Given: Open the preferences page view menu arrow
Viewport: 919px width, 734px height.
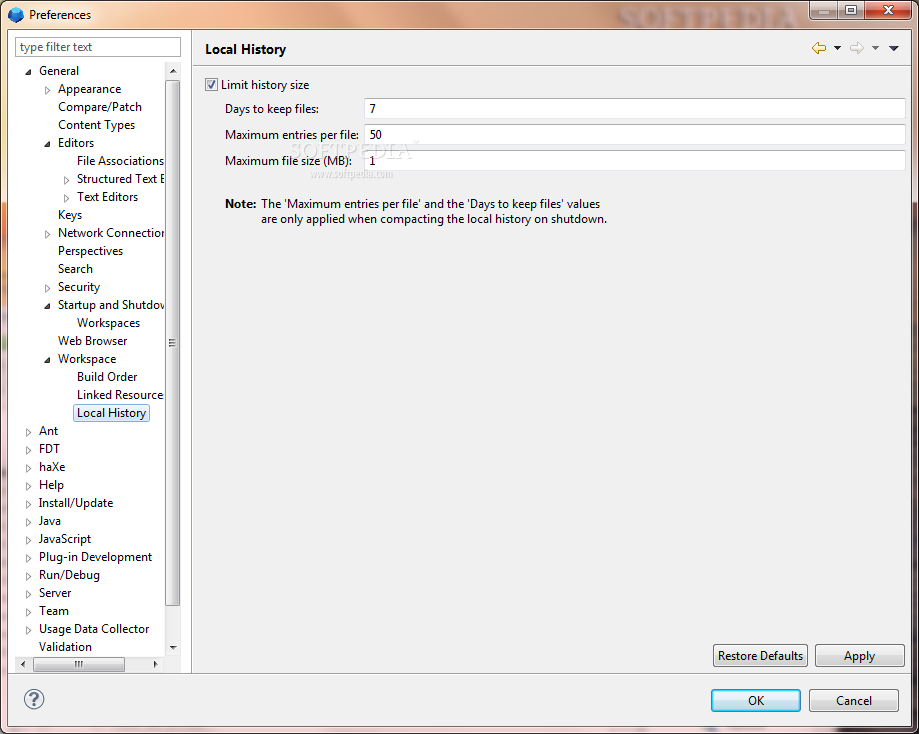Looking at the screenshot, I should (894, 49).
